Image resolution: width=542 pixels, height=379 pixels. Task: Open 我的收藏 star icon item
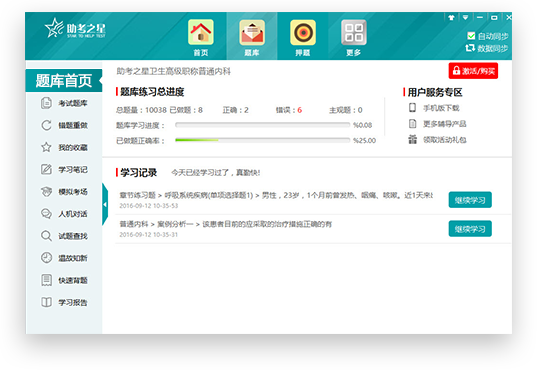click(64, 147)
